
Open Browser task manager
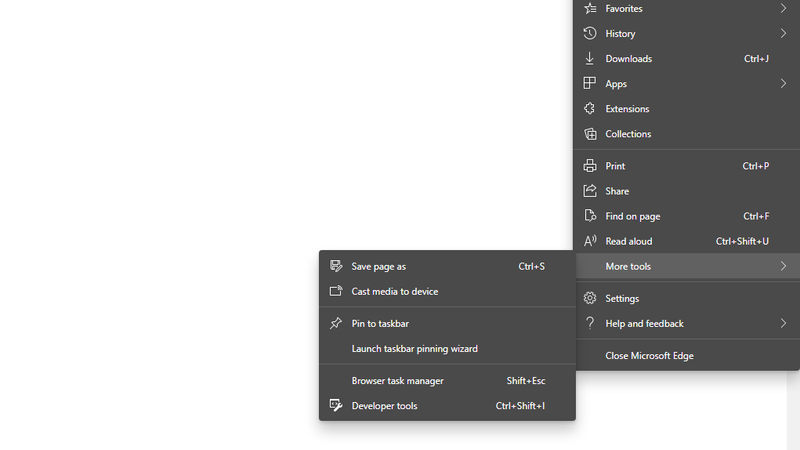coord(447,380)
